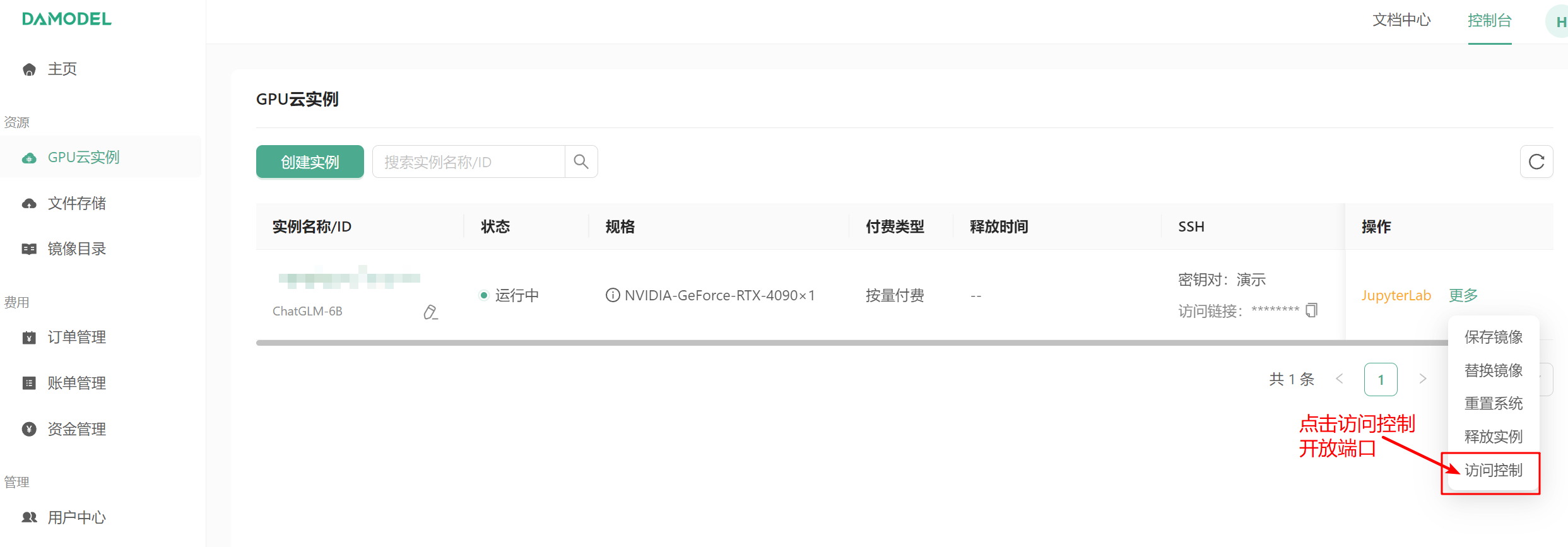The height and width of the screenshot is (547, 1568).
Task: Click the cloud upload icon beside 文件存储
Action: [x=29, y=203]
